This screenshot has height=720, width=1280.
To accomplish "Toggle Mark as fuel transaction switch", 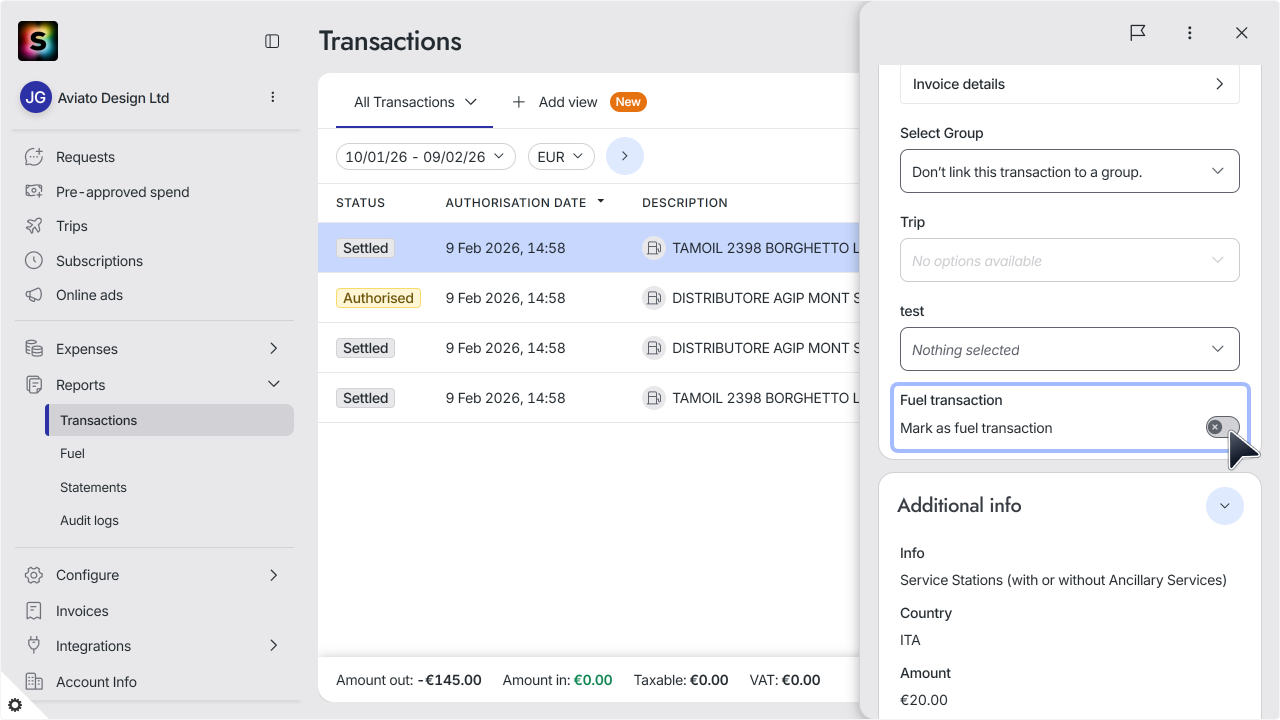I will [1222, 427].
